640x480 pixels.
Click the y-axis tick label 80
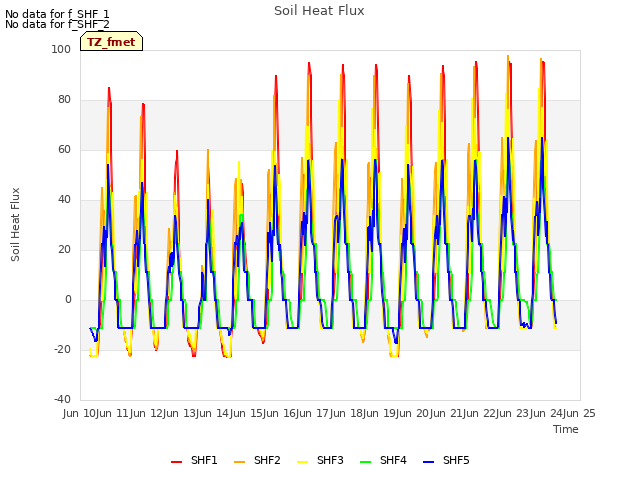tap(64, 100)
